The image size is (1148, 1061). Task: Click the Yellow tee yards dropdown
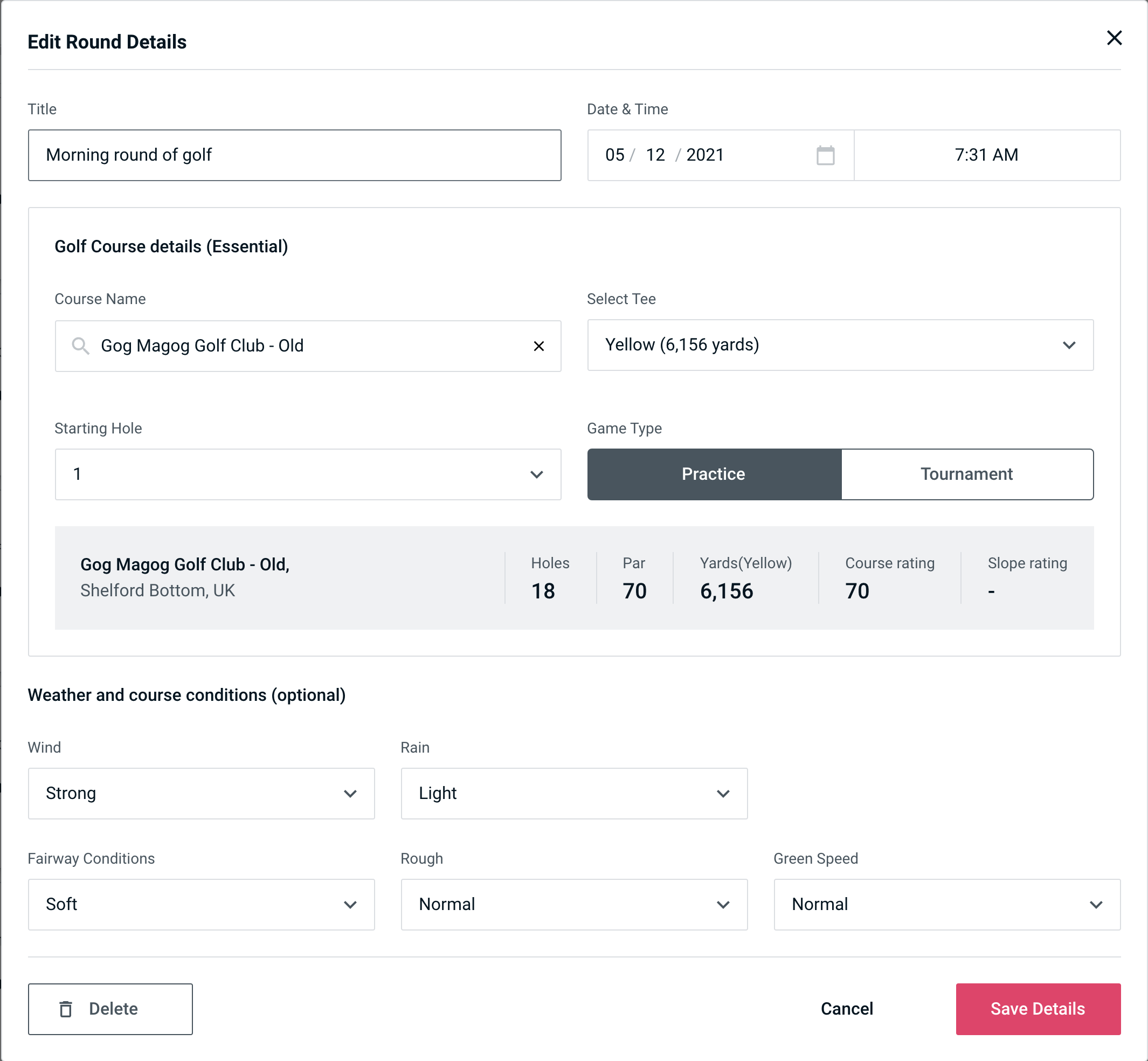840,345
